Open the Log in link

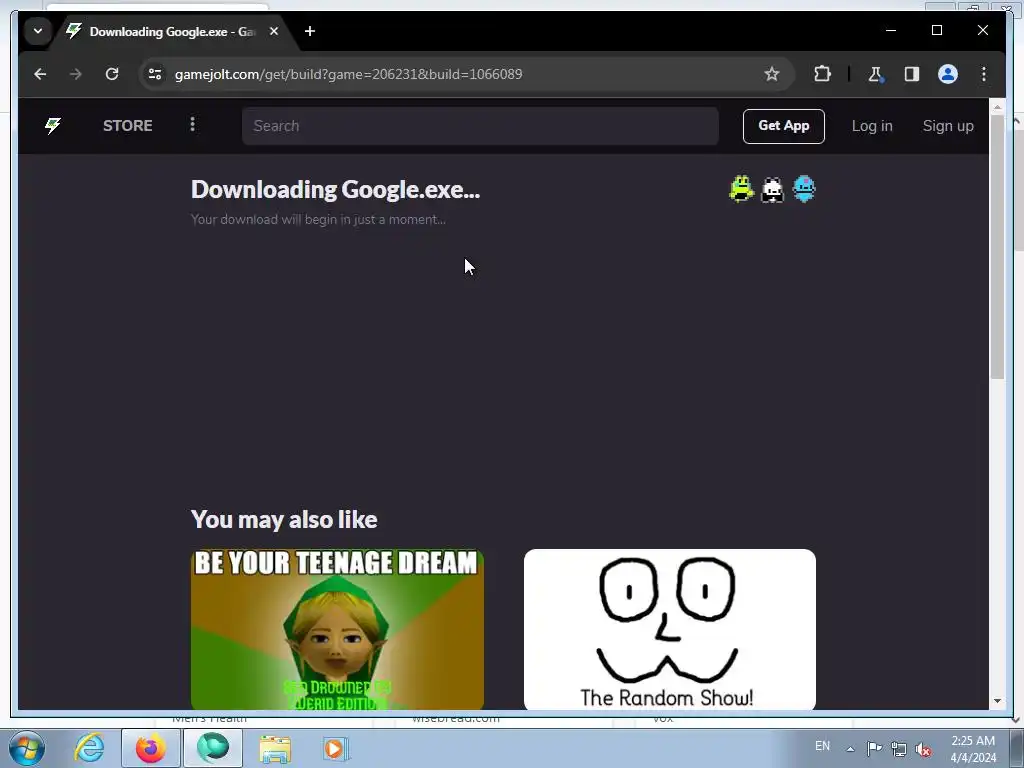click(872, 126)
